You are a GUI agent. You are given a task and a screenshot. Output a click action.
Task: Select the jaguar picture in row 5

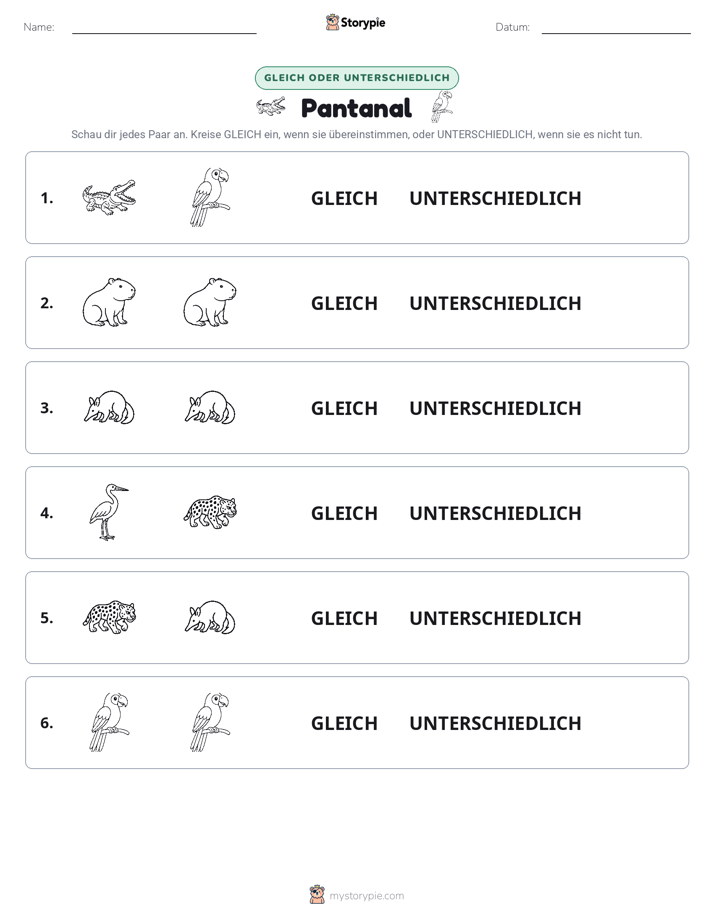click(x=109, y=617)
